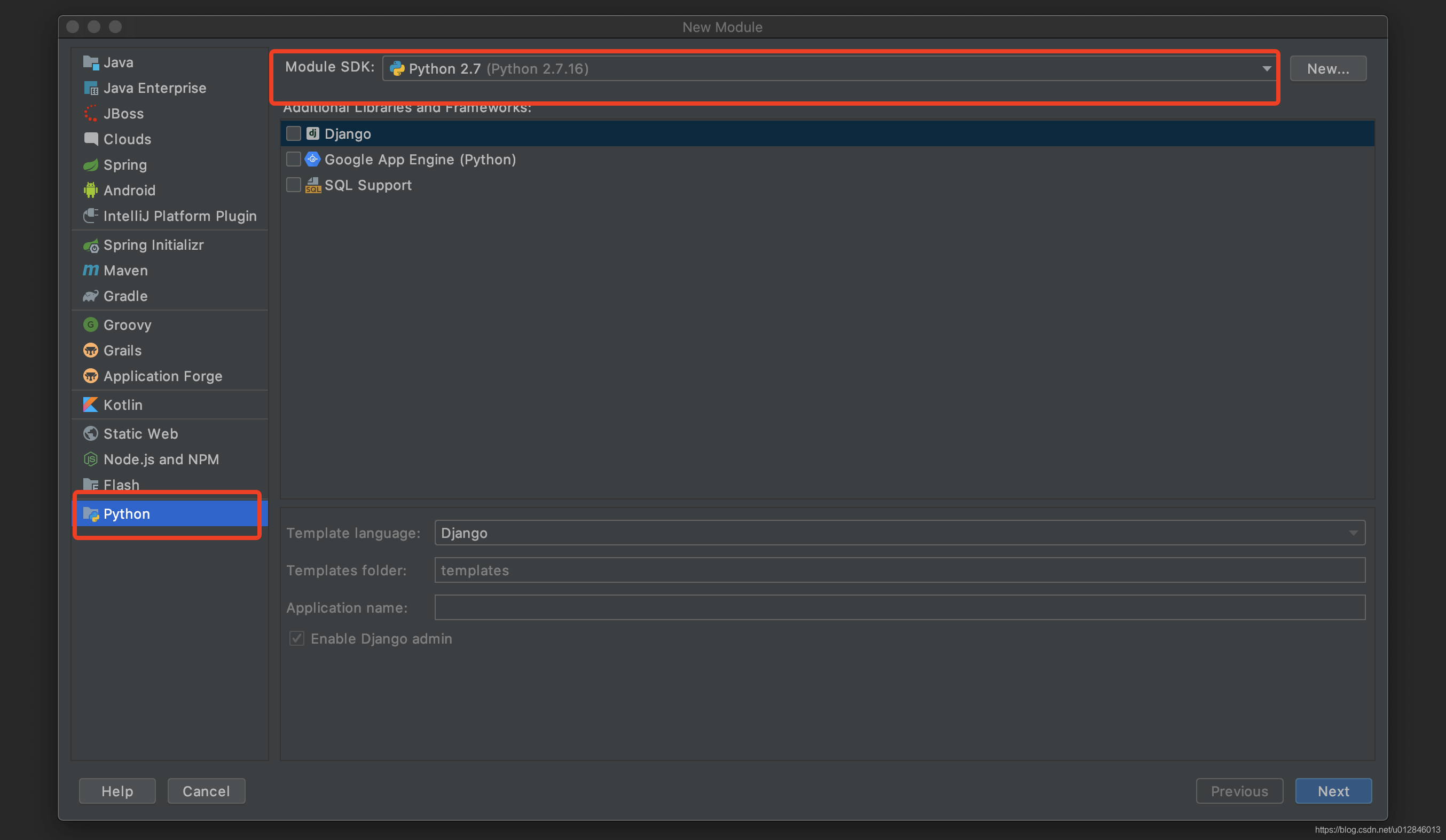Image resolution: width=1446 pixels, height=840 pixels.
Task: Choose Gradle in module list
Action: tap(125, 296)
